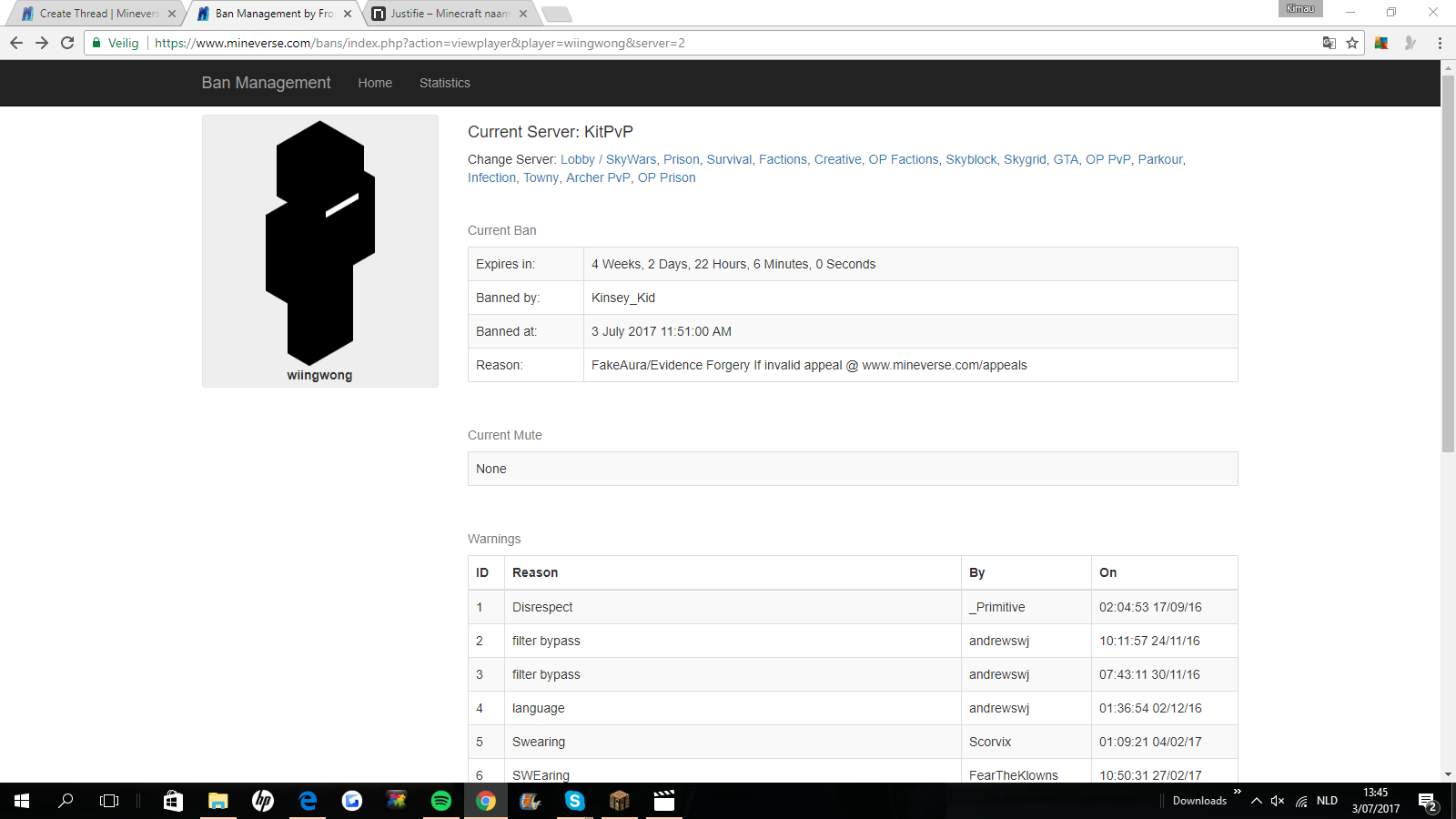The image size is (1456, 819).
Task: Open the Parkour server link
Action: [x=1160, y=159]
